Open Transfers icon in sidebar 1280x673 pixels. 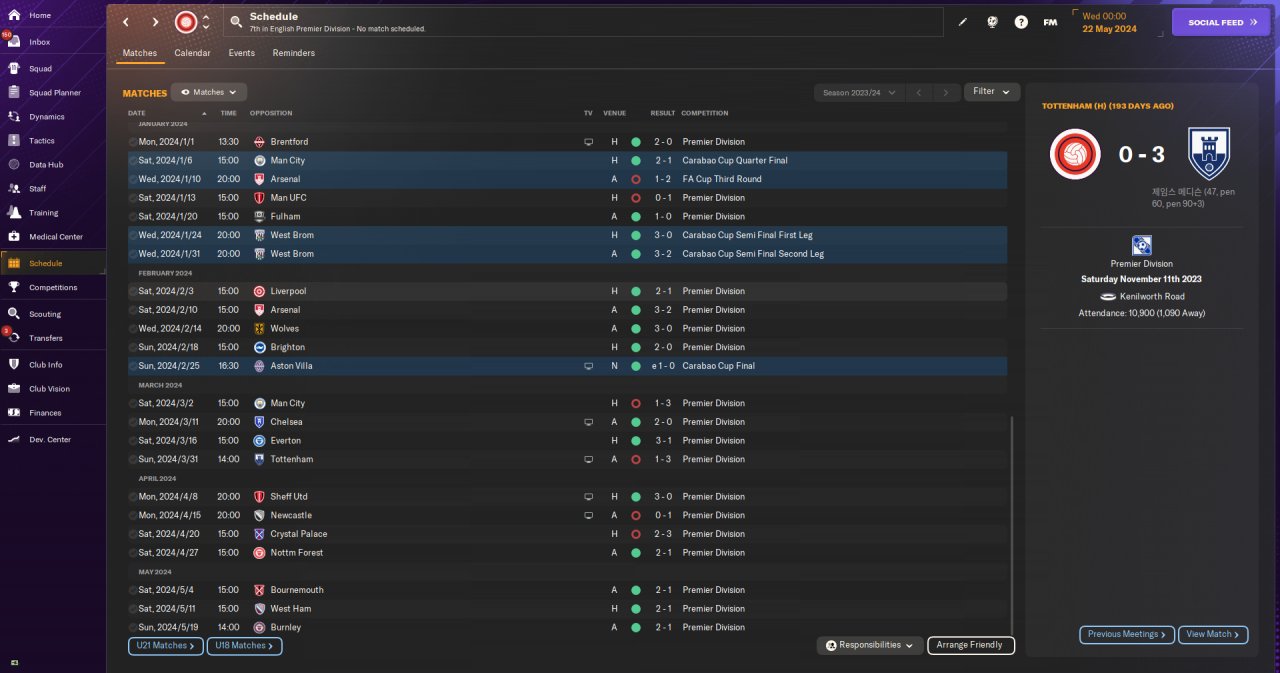(14, 338)
